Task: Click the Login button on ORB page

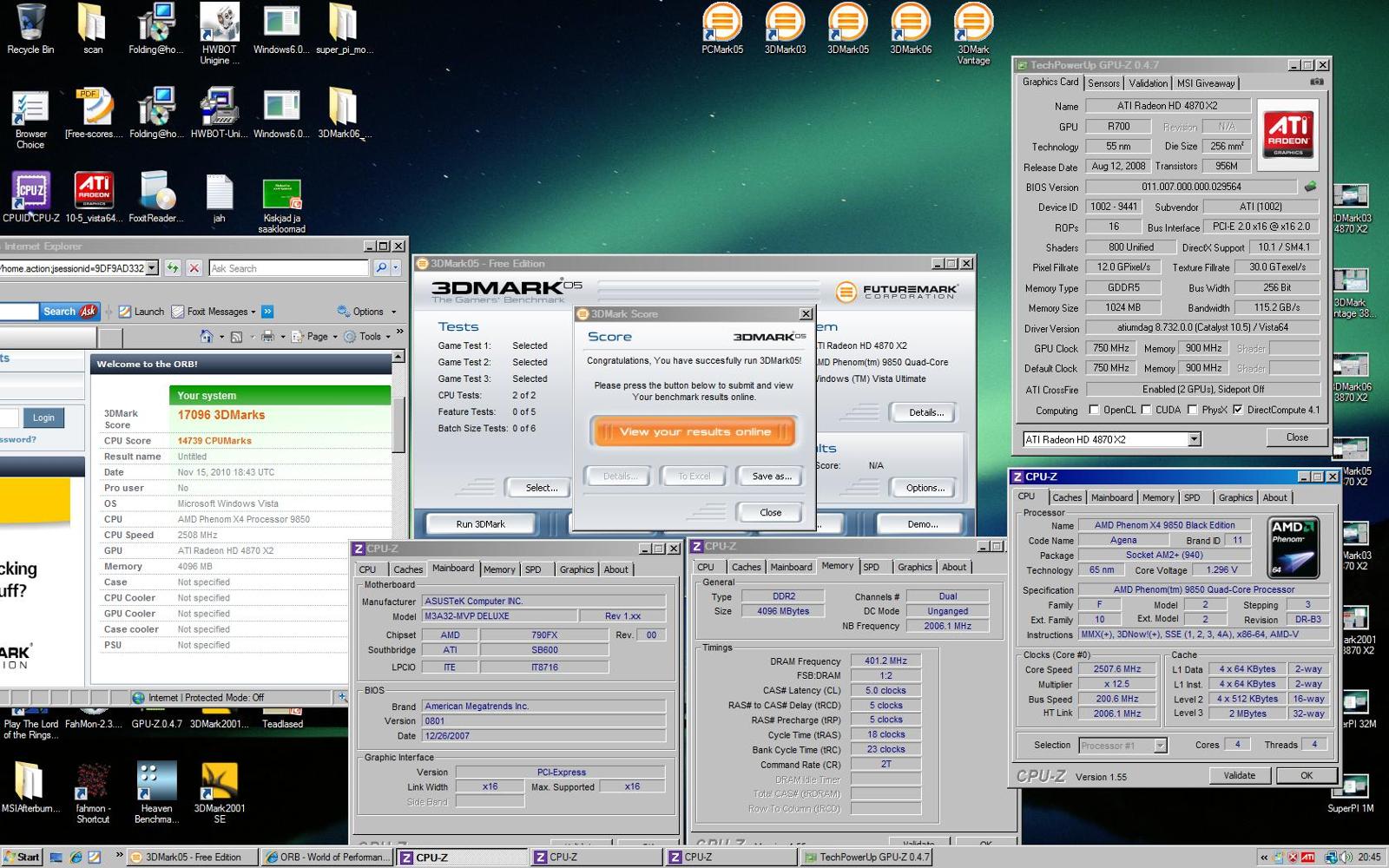Action: [x=43, y=418]
